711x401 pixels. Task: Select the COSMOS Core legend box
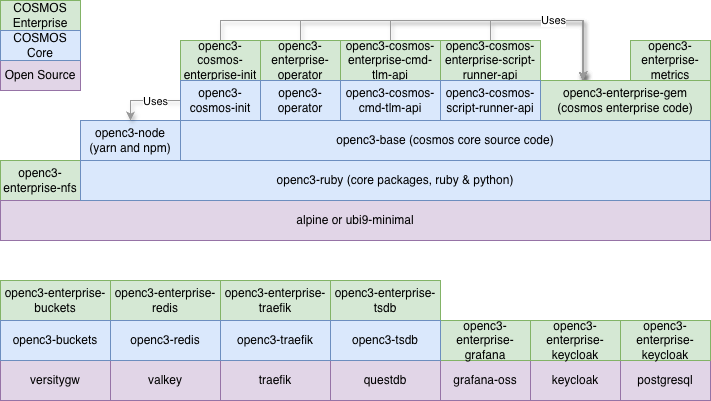(40, 45)
